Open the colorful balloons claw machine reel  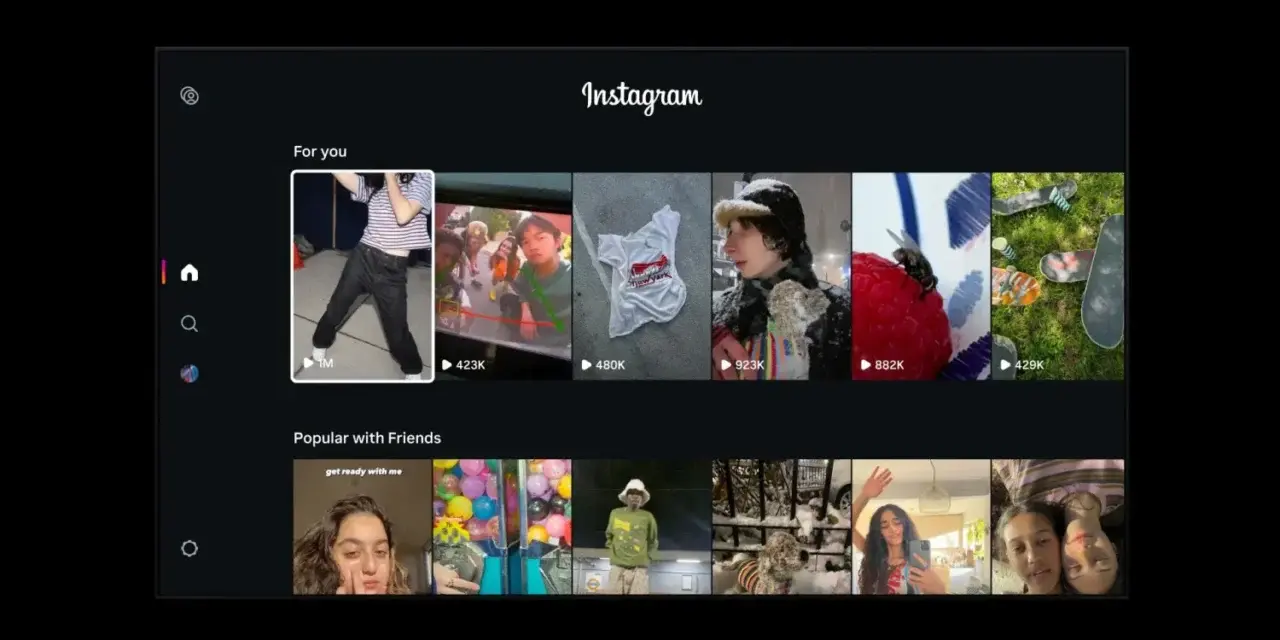(503, 527)
